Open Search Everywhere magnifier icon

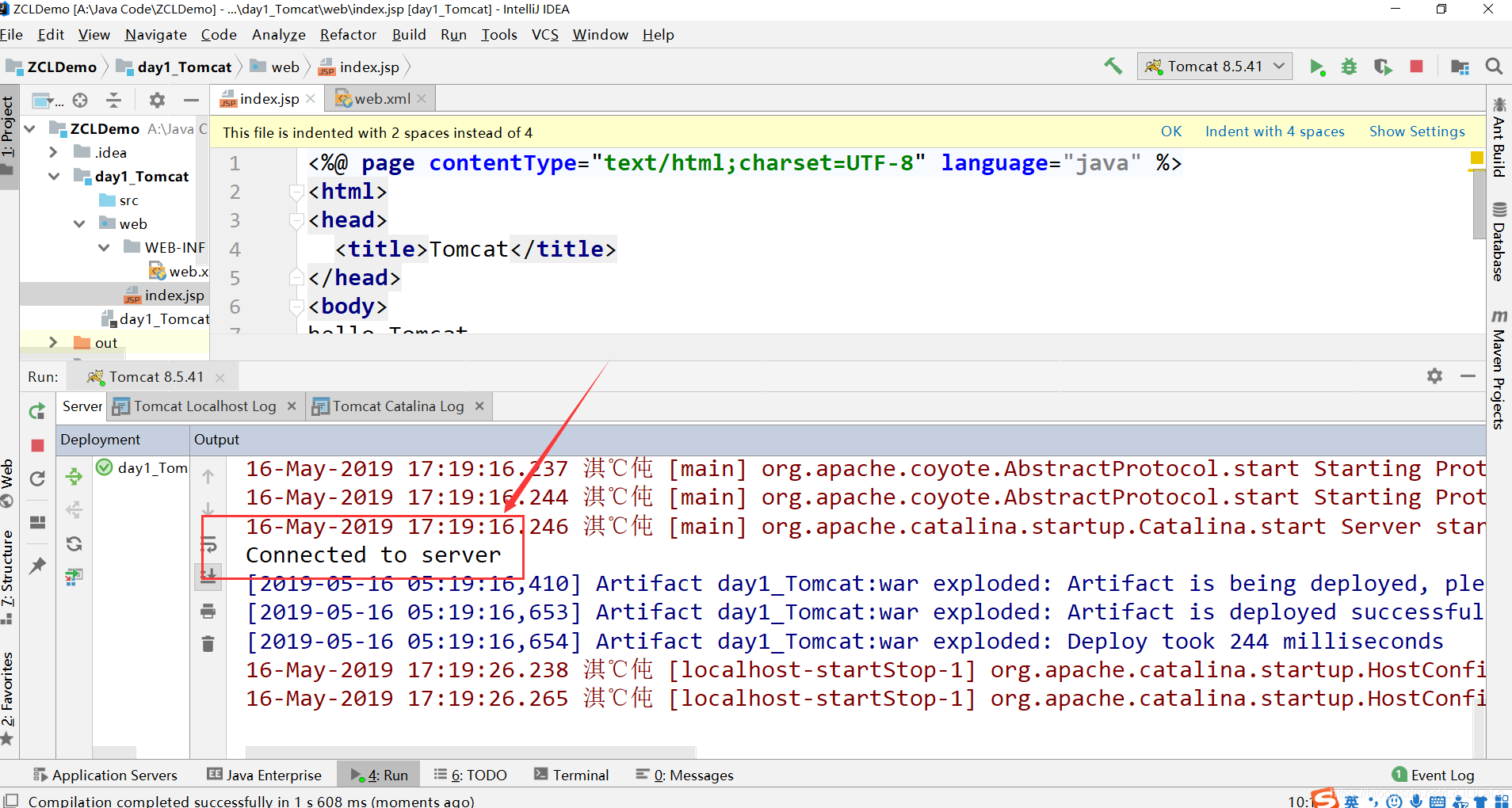tap(1494, 67)
